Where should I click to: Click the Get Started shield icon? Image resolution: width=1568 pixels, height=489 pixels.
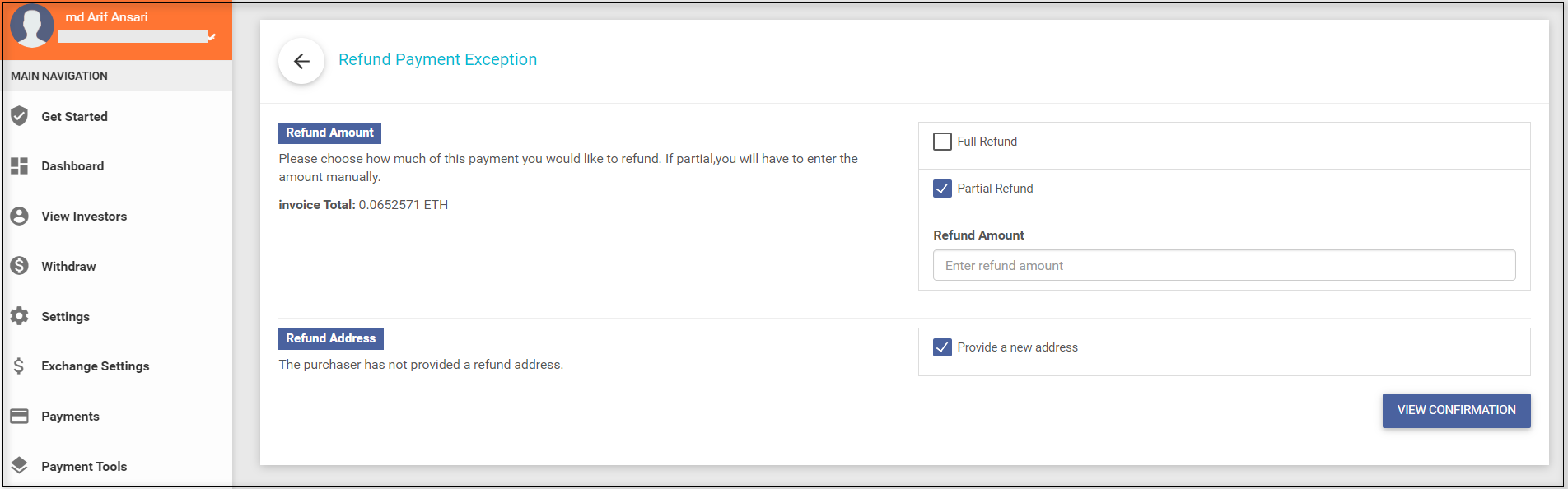pyautogui.click(x=20, y=116)
